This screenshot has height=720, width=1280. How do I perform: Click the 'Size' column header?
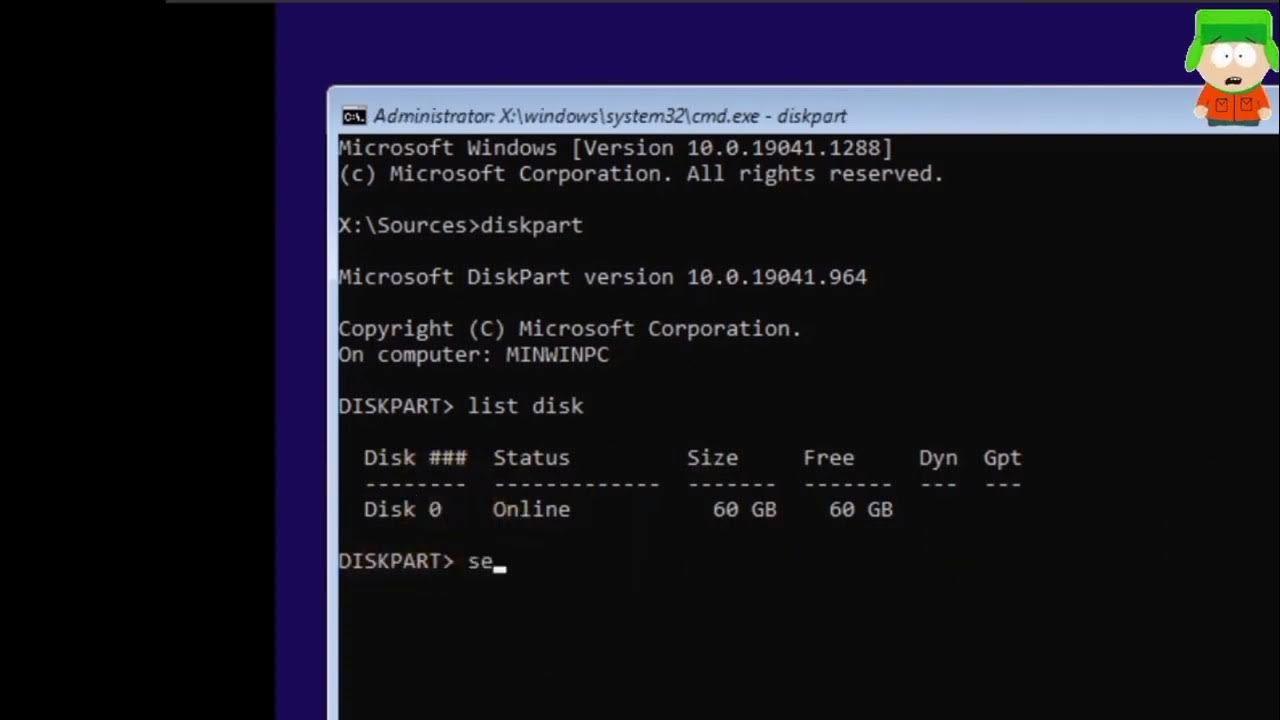click(712, 458)
